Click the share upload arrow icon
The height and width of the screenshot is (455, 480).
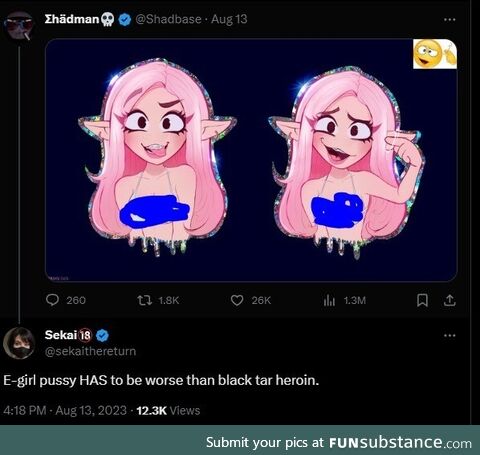tap(450, 300)
